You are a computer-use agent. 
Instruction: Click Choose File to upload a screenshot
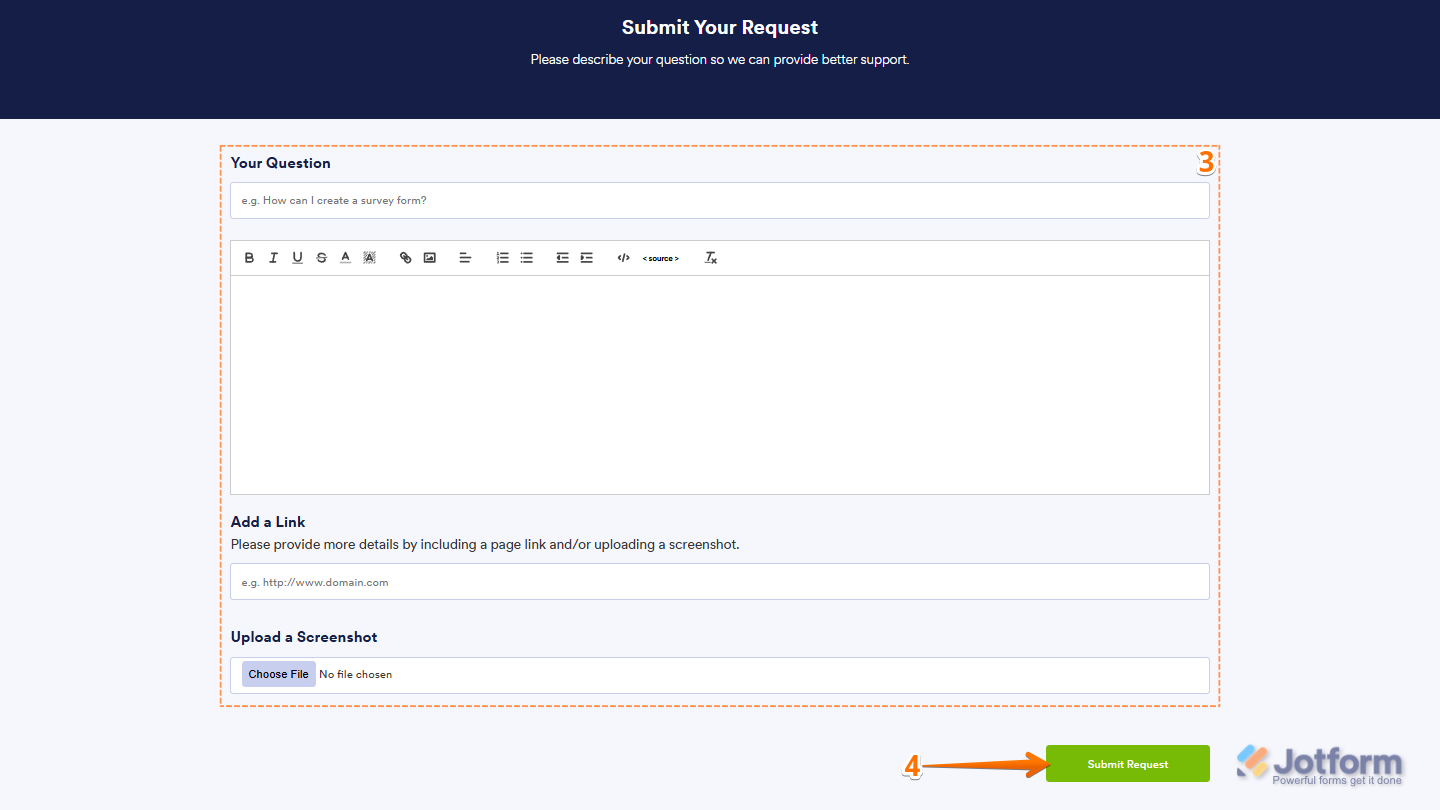point(278,673)
